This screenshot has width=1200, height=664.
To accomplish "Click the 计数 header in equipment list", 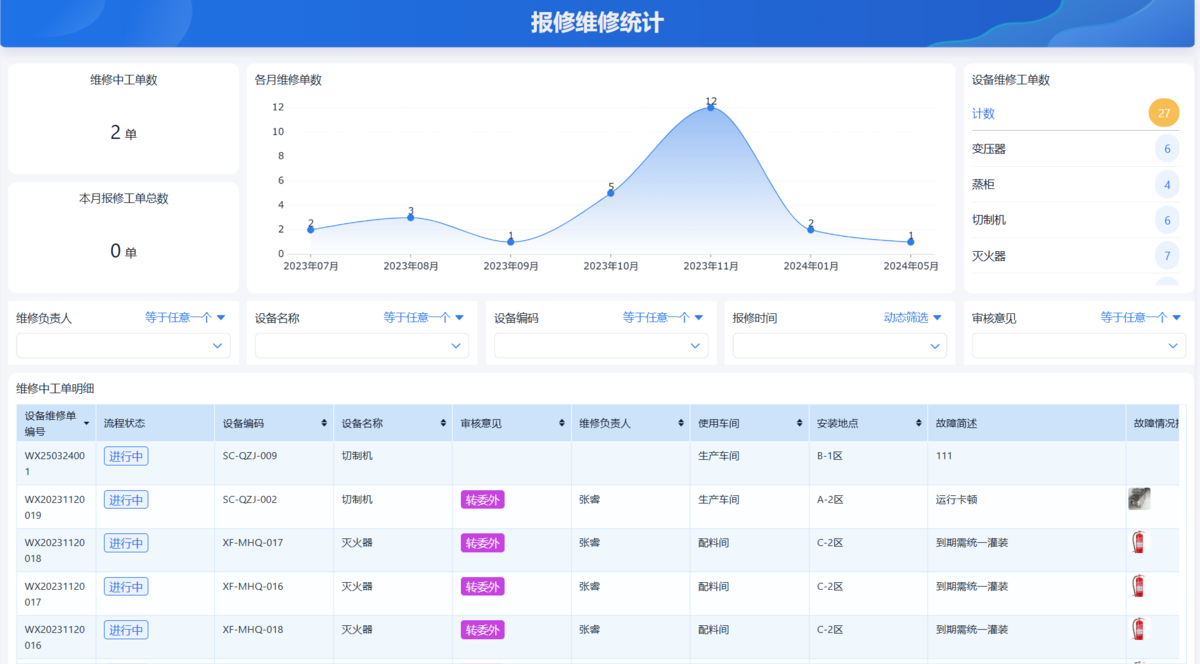I will [983, 114].
